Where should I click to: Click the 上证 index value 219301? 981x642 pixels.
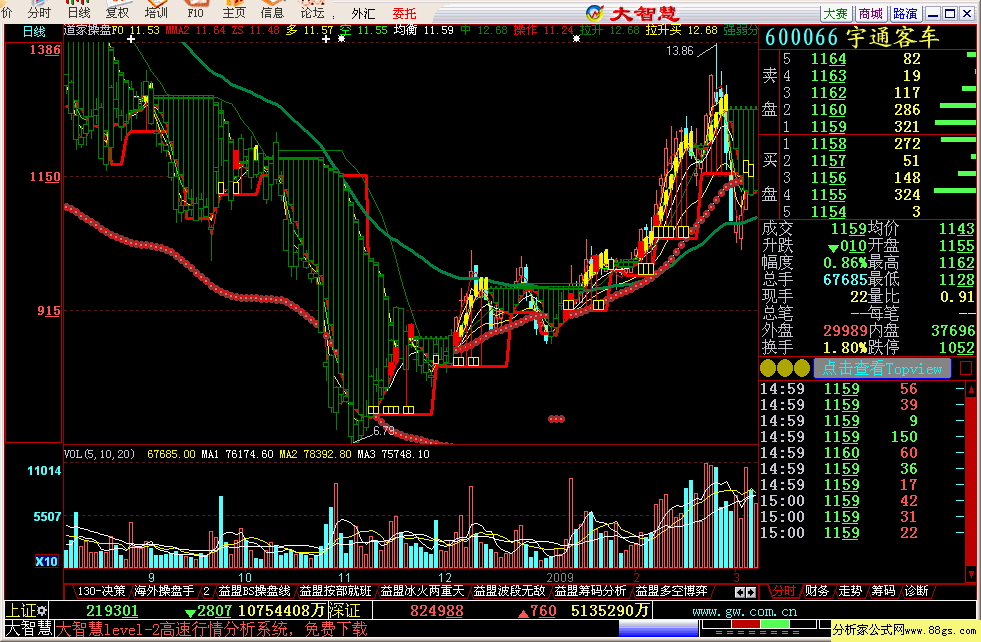(x=112, y=610)
